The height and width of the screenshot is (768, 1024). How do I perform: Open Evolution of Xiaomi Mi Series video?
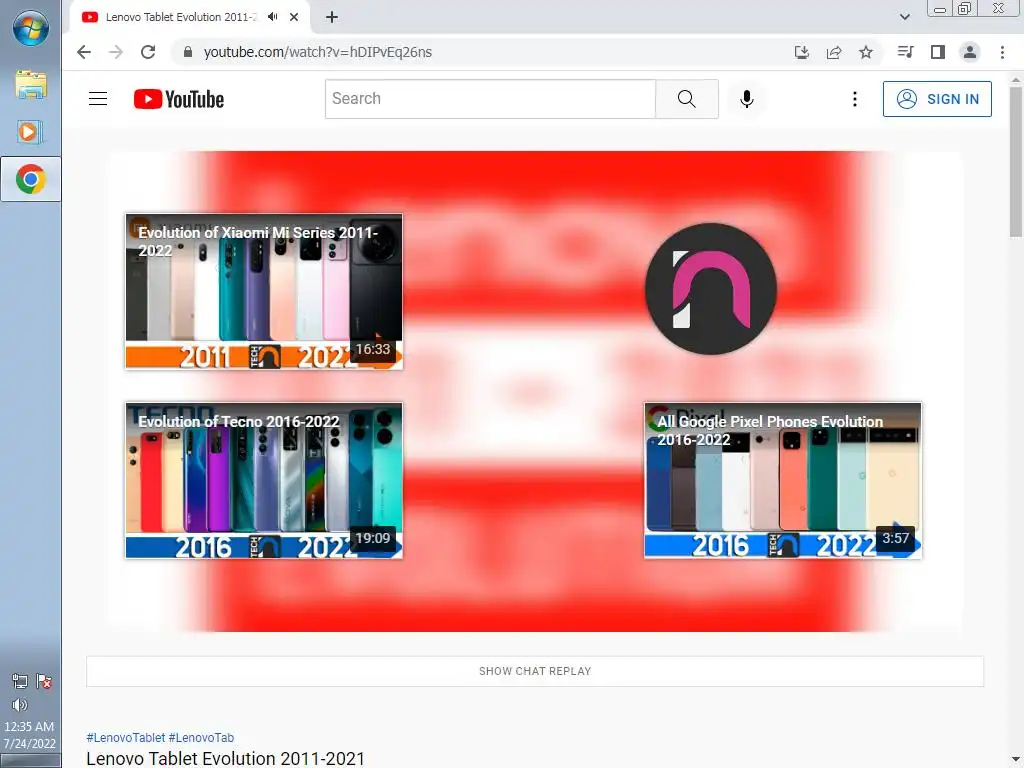[x=264, y=291]
